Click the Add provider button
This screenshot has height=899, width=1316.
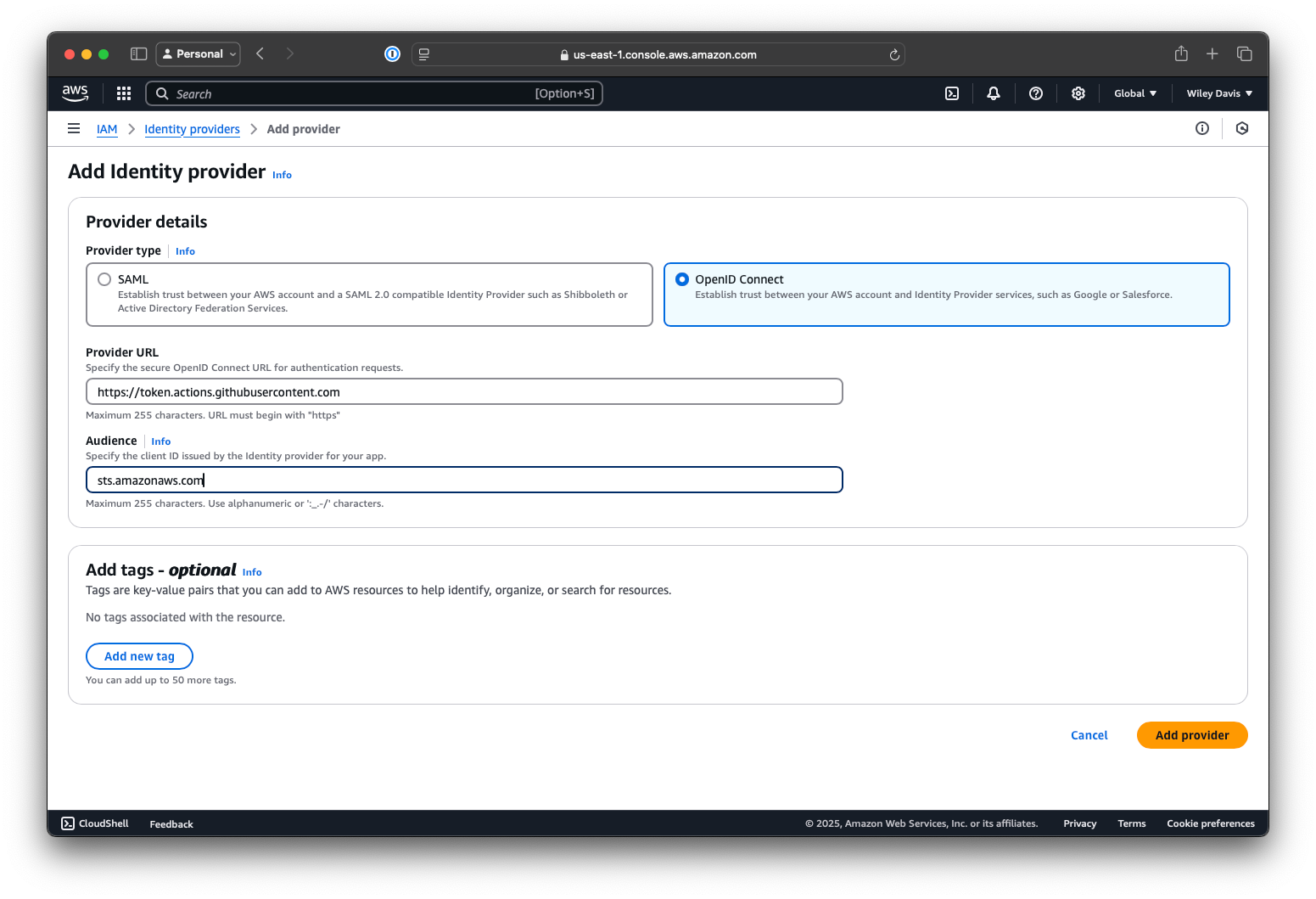click(x=1191, y=735)
